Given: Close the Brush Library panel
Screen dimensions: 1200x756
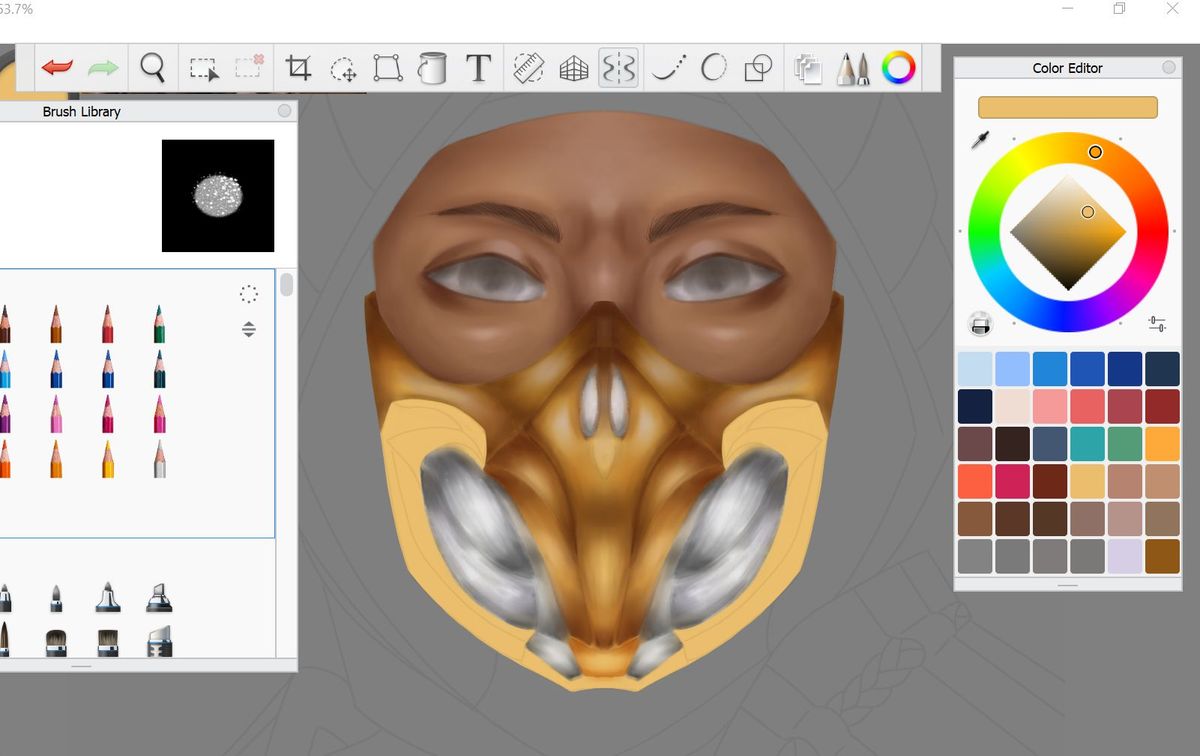Looking at the screenshot, I should (x=285, y=111).
